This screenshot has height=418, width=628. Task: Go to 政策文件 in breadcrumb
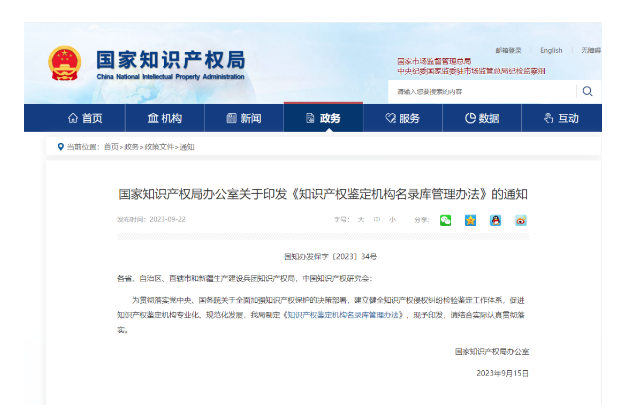click(x=159, y=147)
